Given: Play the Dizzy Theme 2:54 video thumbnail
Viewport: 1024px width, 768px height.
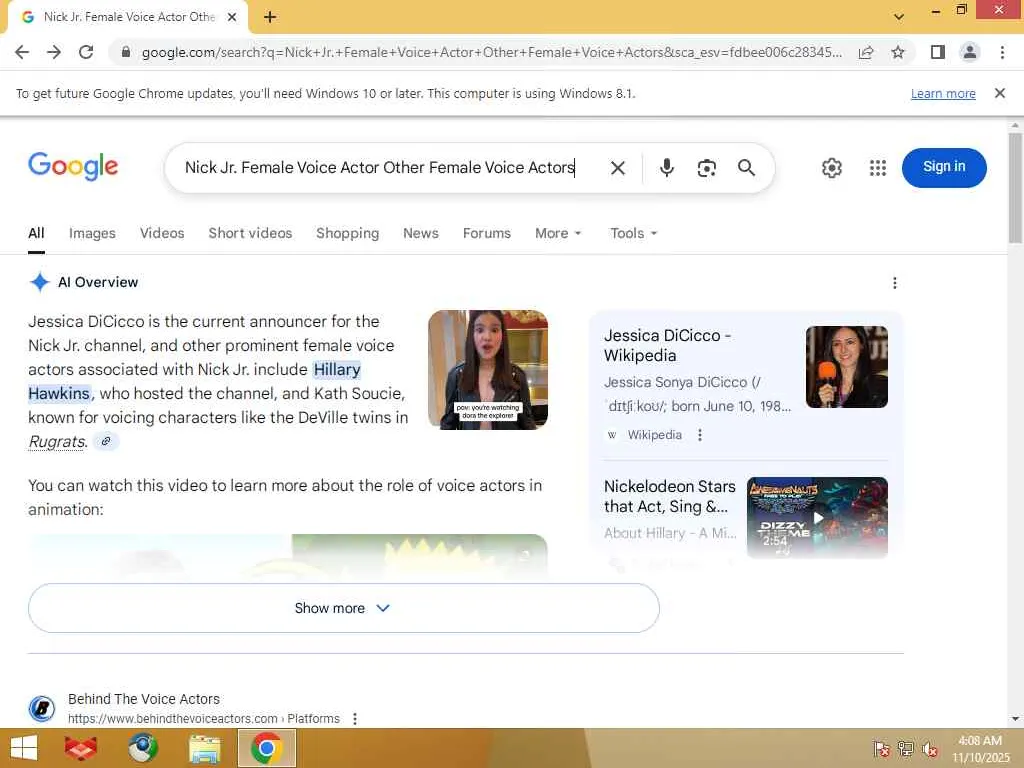Looking at the screenshot, I should click(817, 518).
